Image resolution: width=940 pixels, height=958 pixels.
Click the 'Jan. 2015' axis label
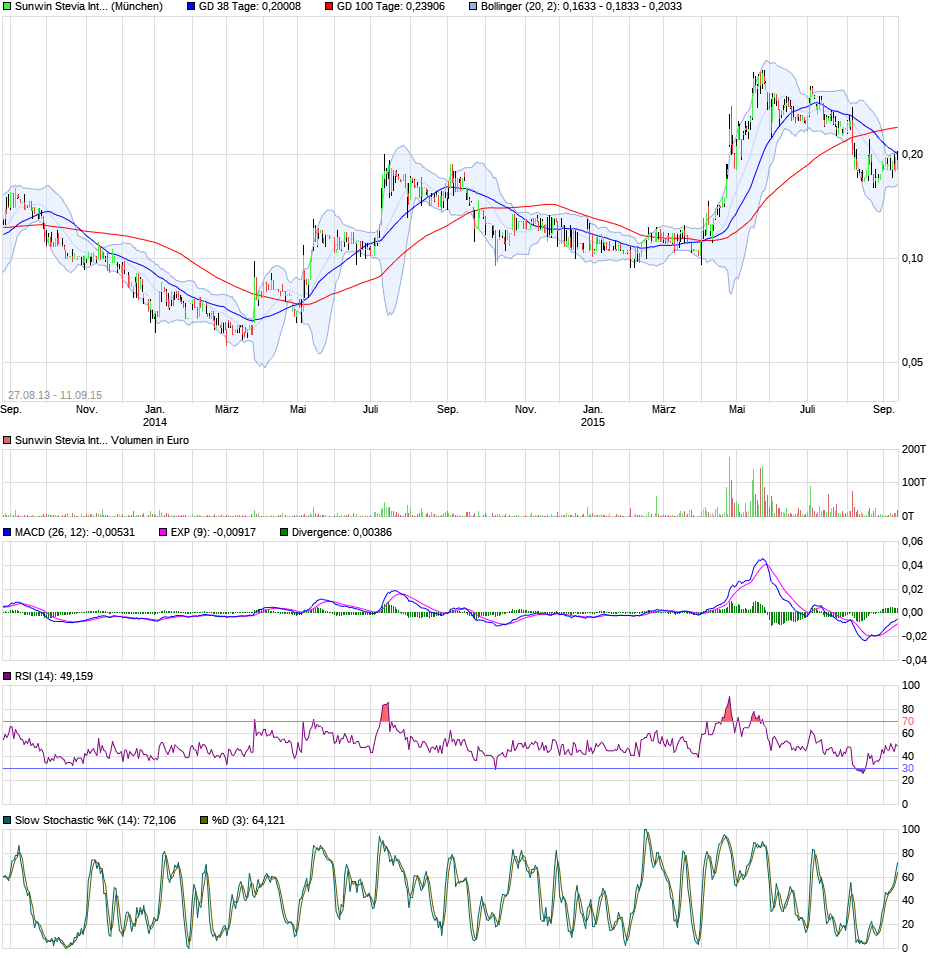tap(592, 415)
